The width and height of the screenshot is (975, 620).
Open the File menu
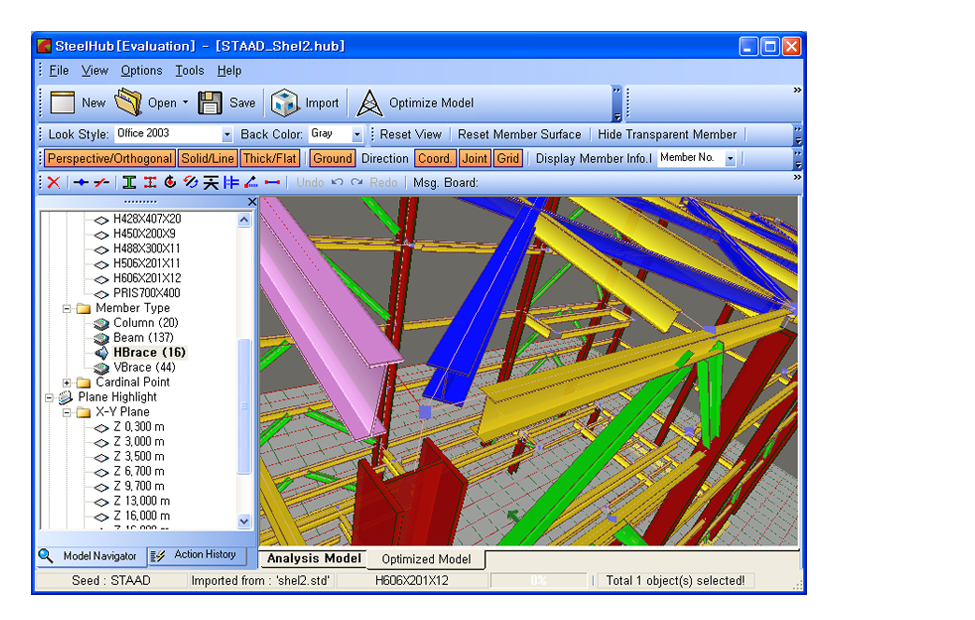pos(59,71)
